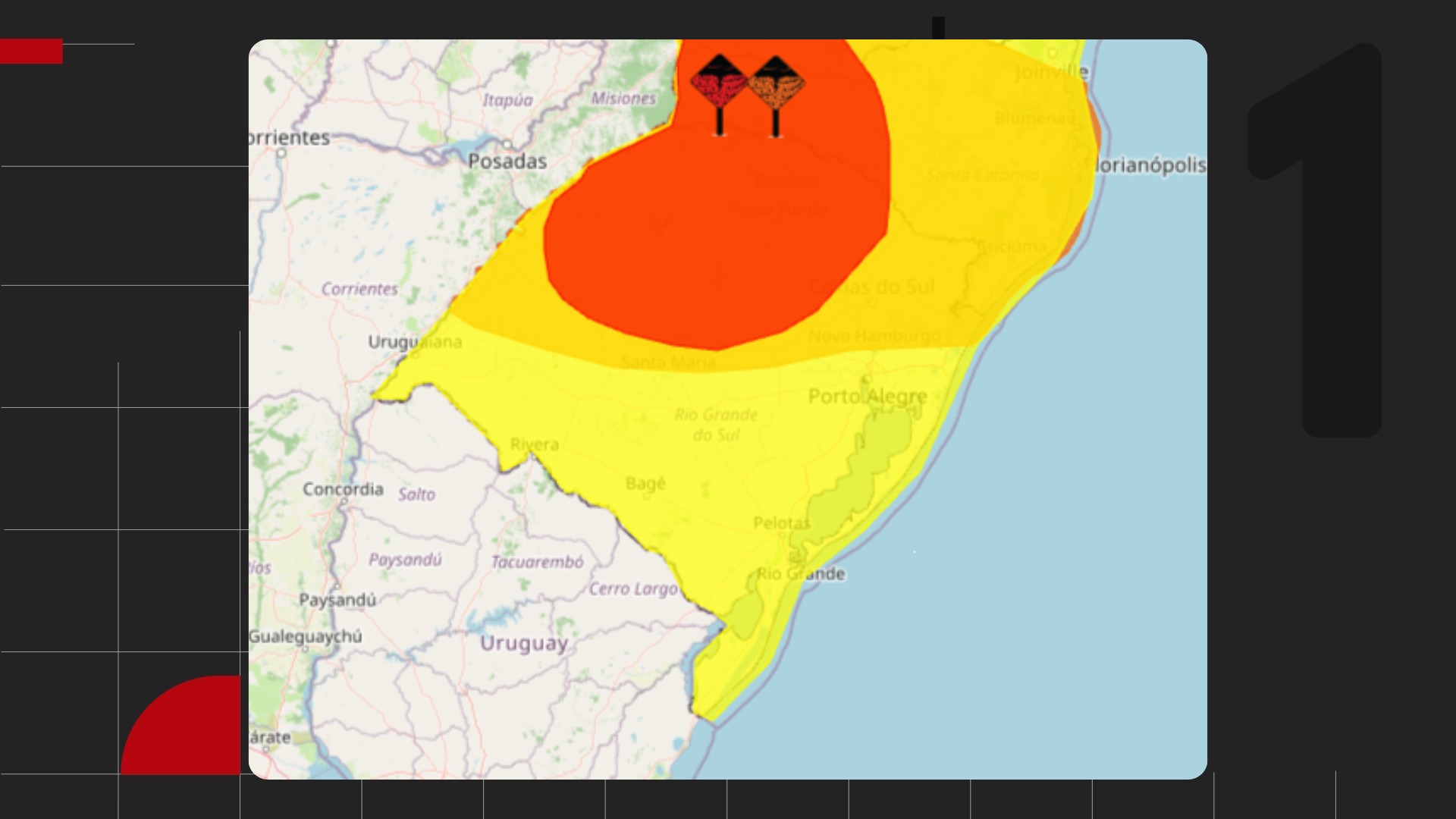Click the Misiones region label
The height and width of the screenshot is (819, 1456).
point(623,99)
